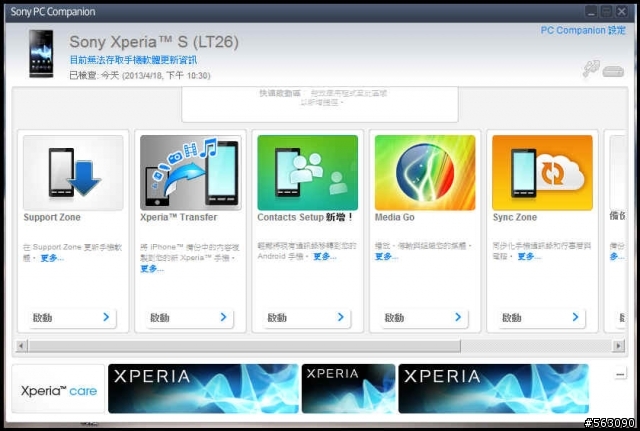Image resolution: width=640 pixels, height=431 pixels.
Task: Click the quick launch drop area box
Action: pos(320,104)
